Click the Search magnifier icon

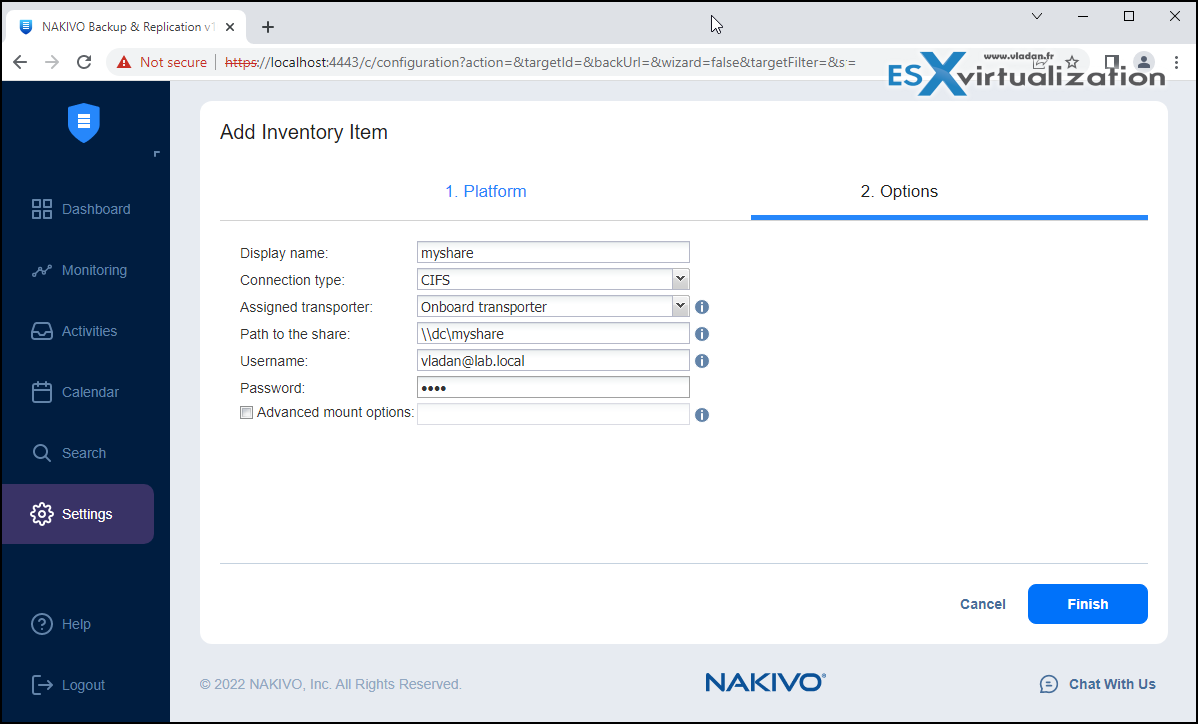point(42,453)
